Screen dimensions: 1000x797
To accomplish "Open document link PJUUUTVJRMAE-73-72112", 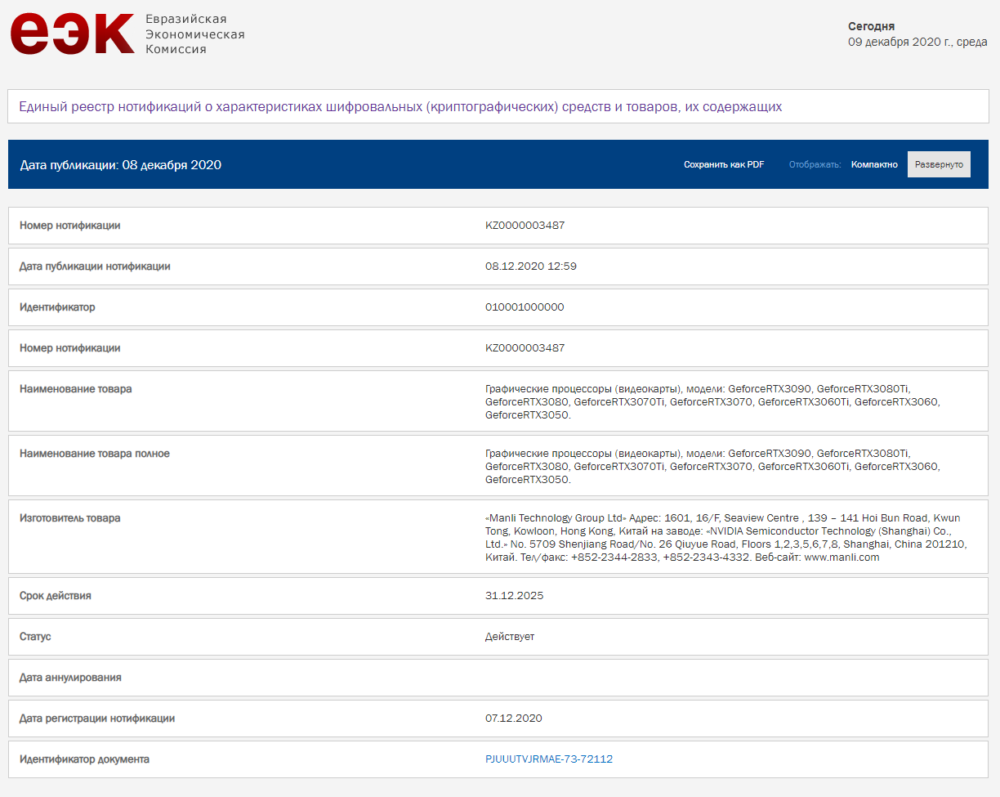I will click(x=548, y=759).
